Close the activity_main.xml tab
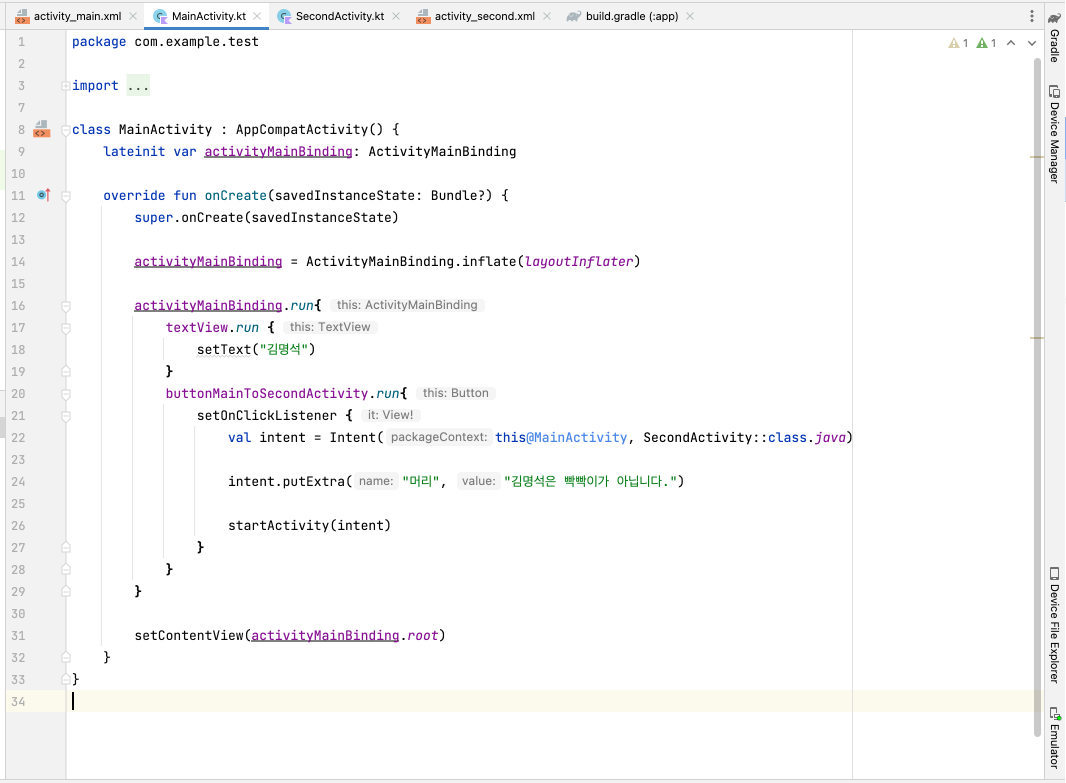This screenshot has width=1066, height=783. (133, 16)
